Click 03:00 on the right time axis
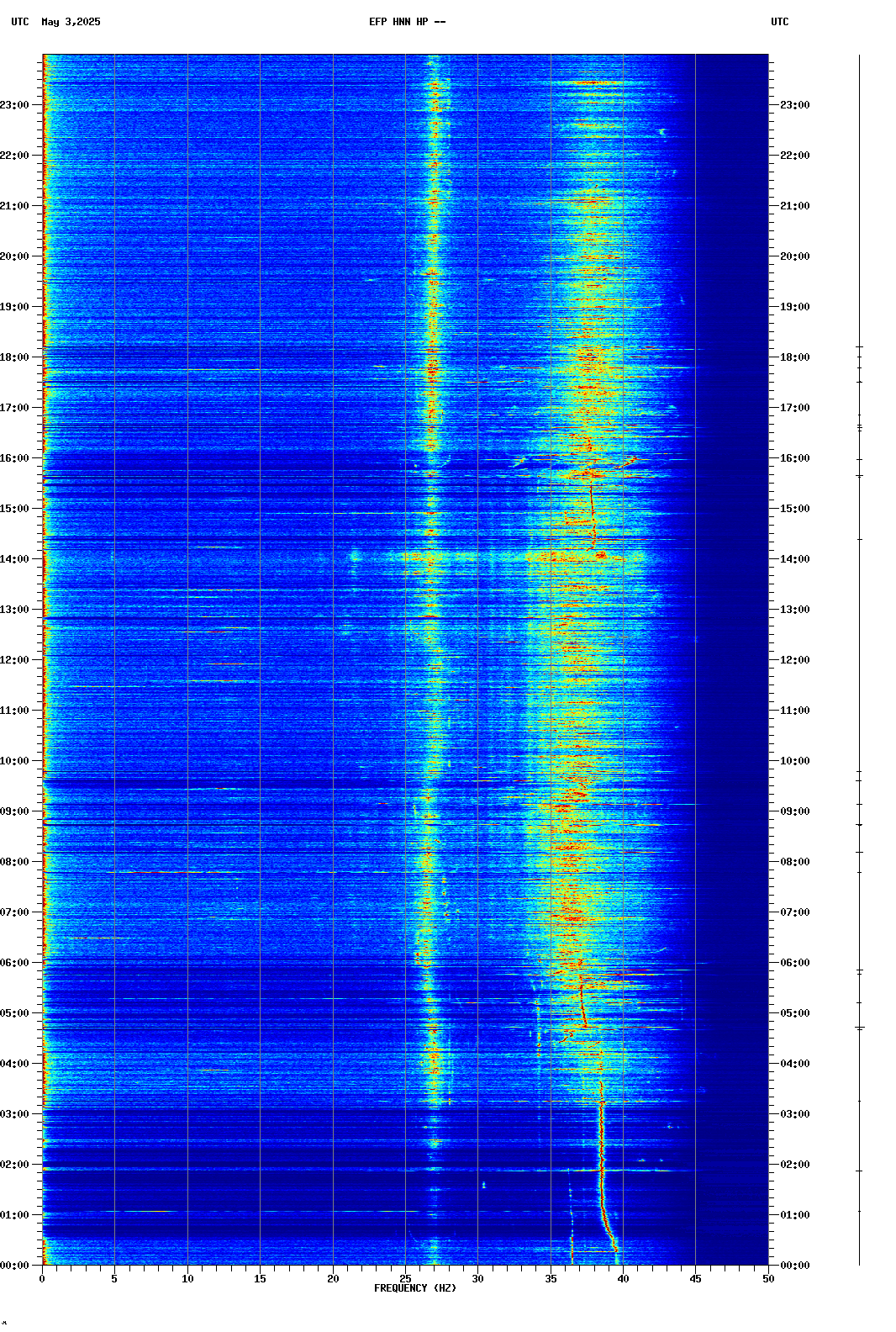 [x=795, y=1114]
